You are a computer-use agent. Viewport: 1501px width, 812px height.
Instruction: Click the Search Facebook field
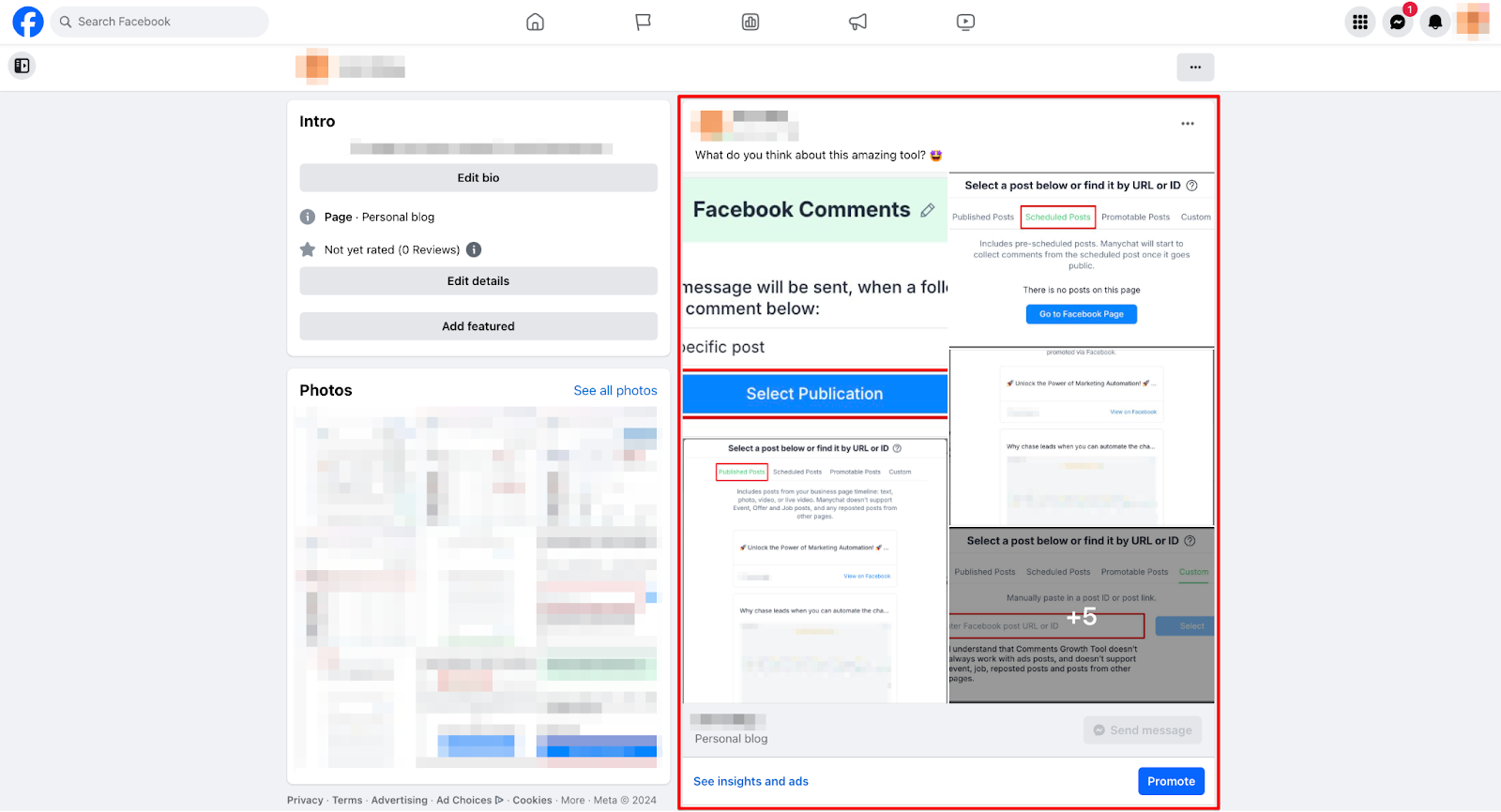[x=159, y=22]
